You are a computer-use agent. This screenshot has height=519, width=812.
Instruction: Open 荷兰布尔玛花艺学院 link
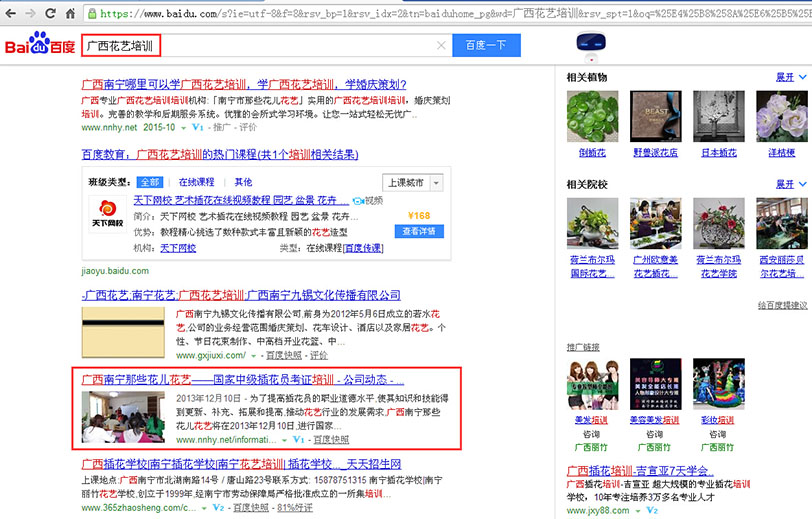(719, 267)
